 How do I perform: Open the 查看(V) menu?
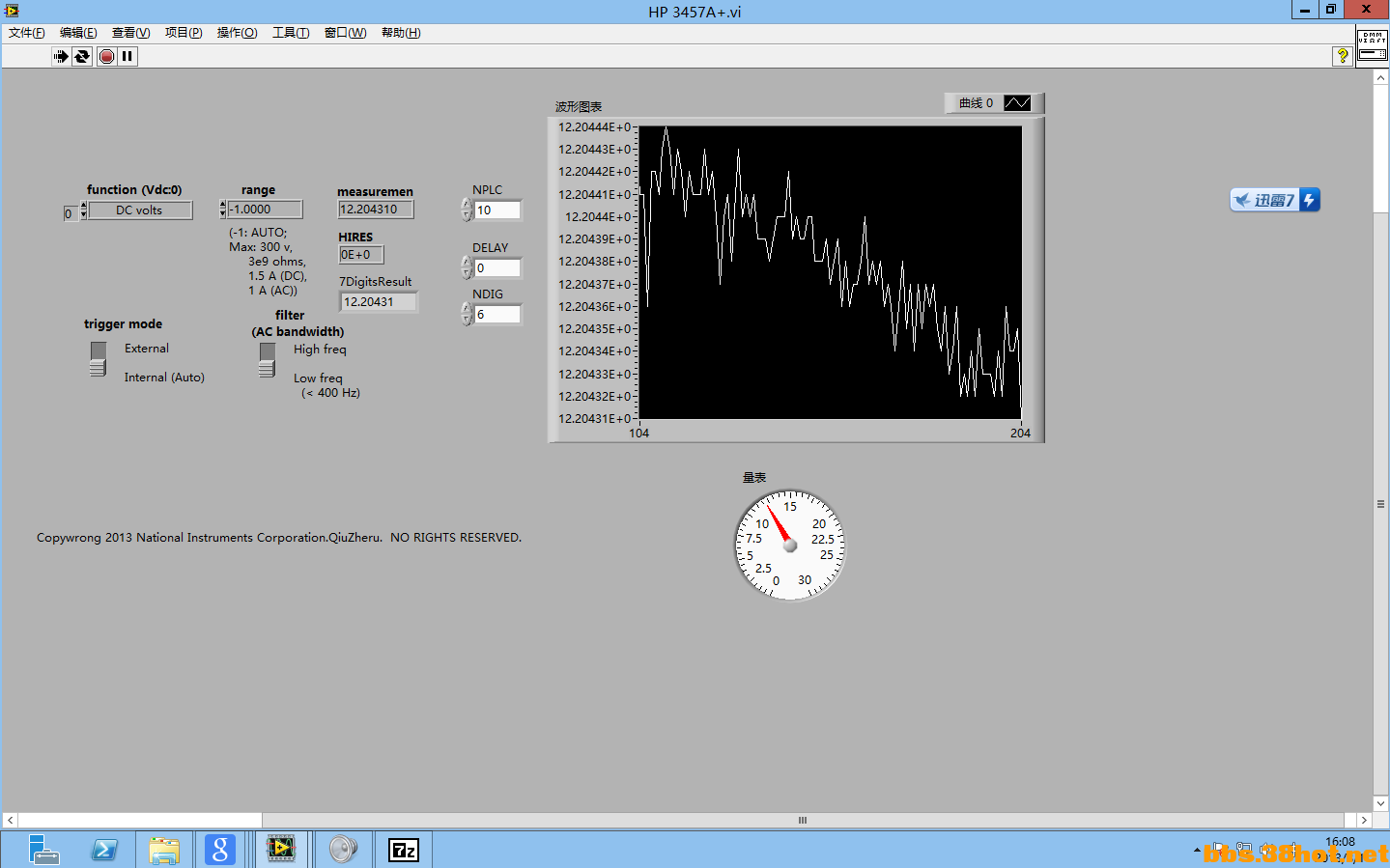[x=130, y=33]
